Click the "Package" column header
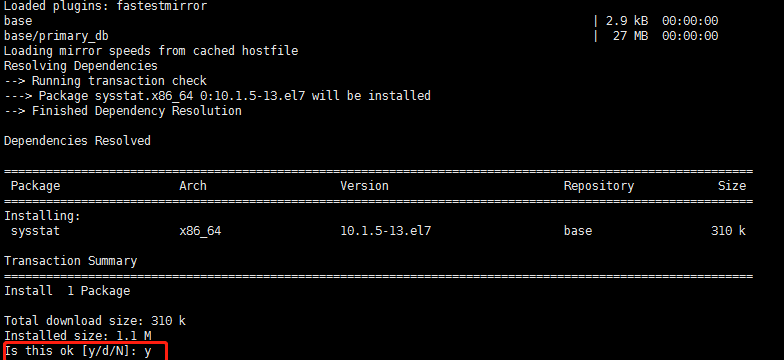The image size is (784, 360). 35,186
